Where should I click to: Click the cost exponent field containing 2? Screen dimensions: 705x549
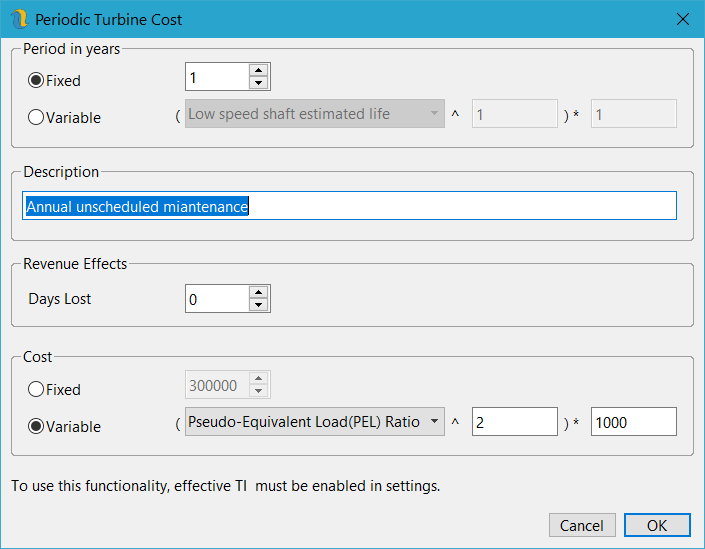click(x=514, y=422)
